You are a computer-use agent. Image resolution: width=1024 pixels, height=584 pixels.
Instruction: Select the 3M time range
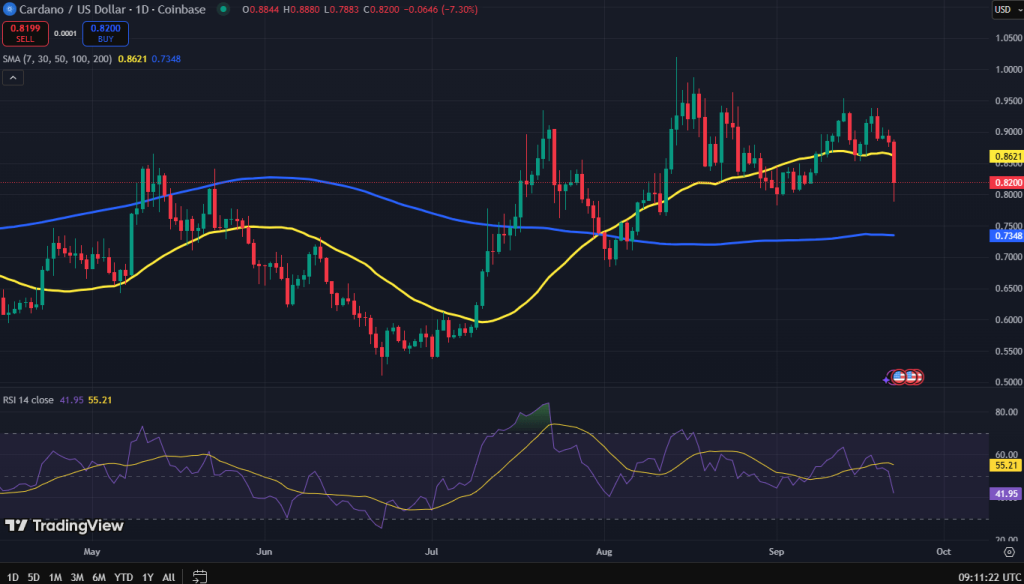pos(77,577)
